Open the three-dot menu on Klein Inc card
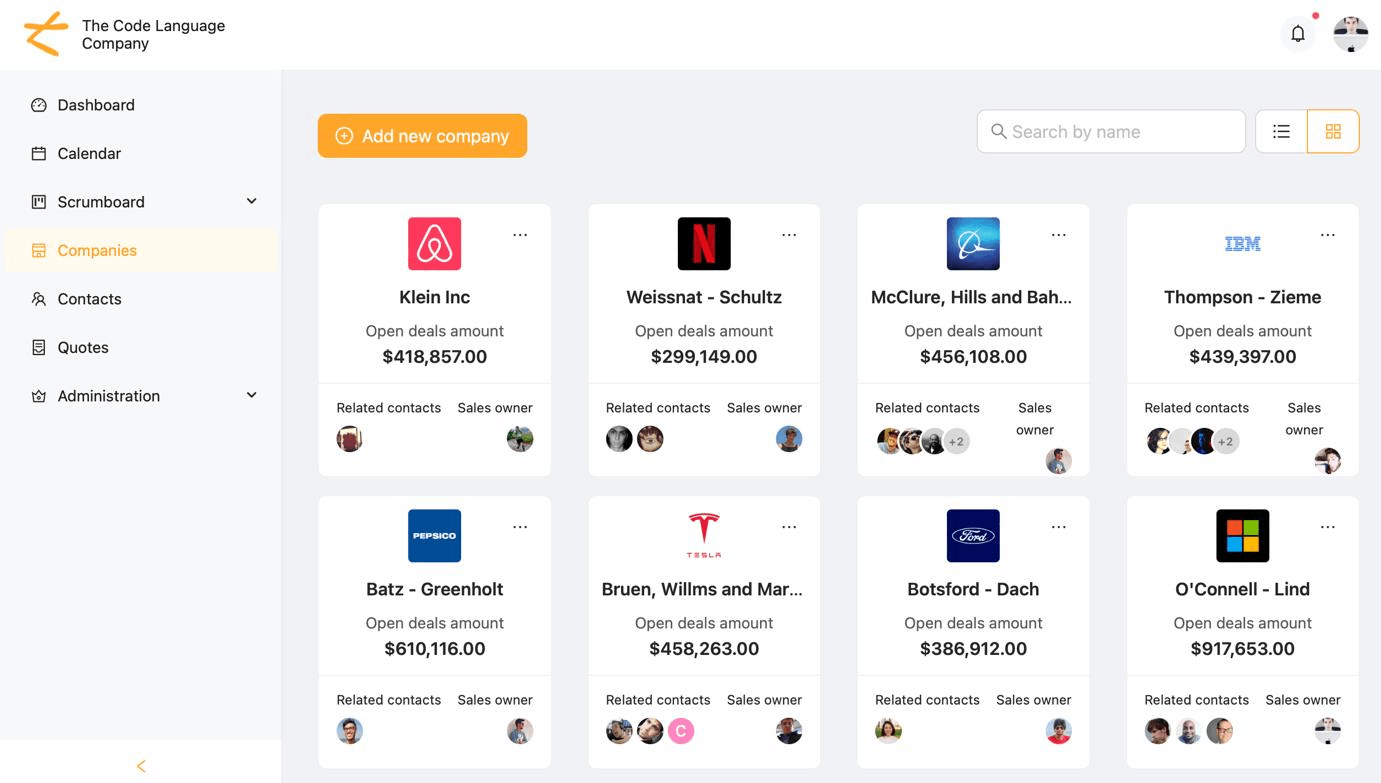The height and width of the screenshot is (783, 1381). pos(520,235)
